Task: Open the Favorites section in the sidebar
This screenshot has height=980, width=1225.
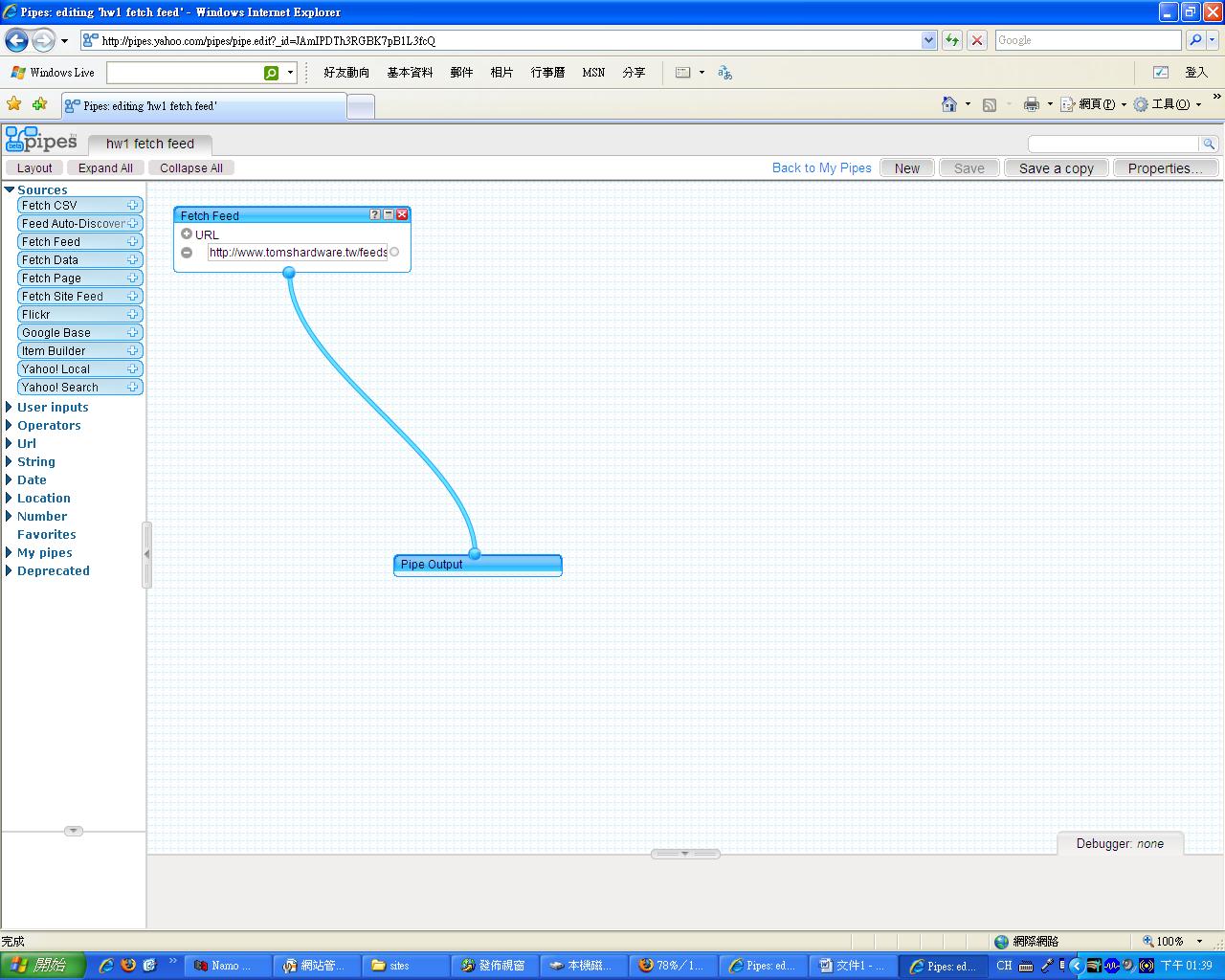Action: [47, 534]
